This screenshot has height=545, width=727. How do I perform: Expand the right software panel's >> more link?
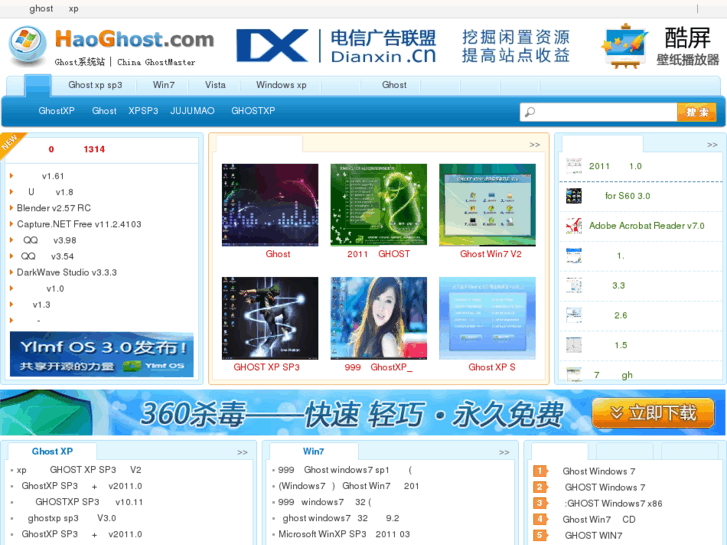[x=712, y=145]
